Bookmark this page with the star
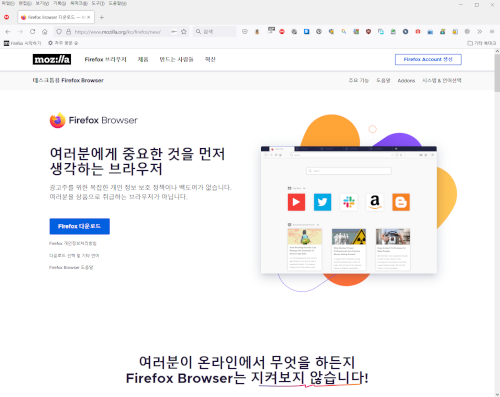This screenshot has width=500, height=397. point(184,32)
